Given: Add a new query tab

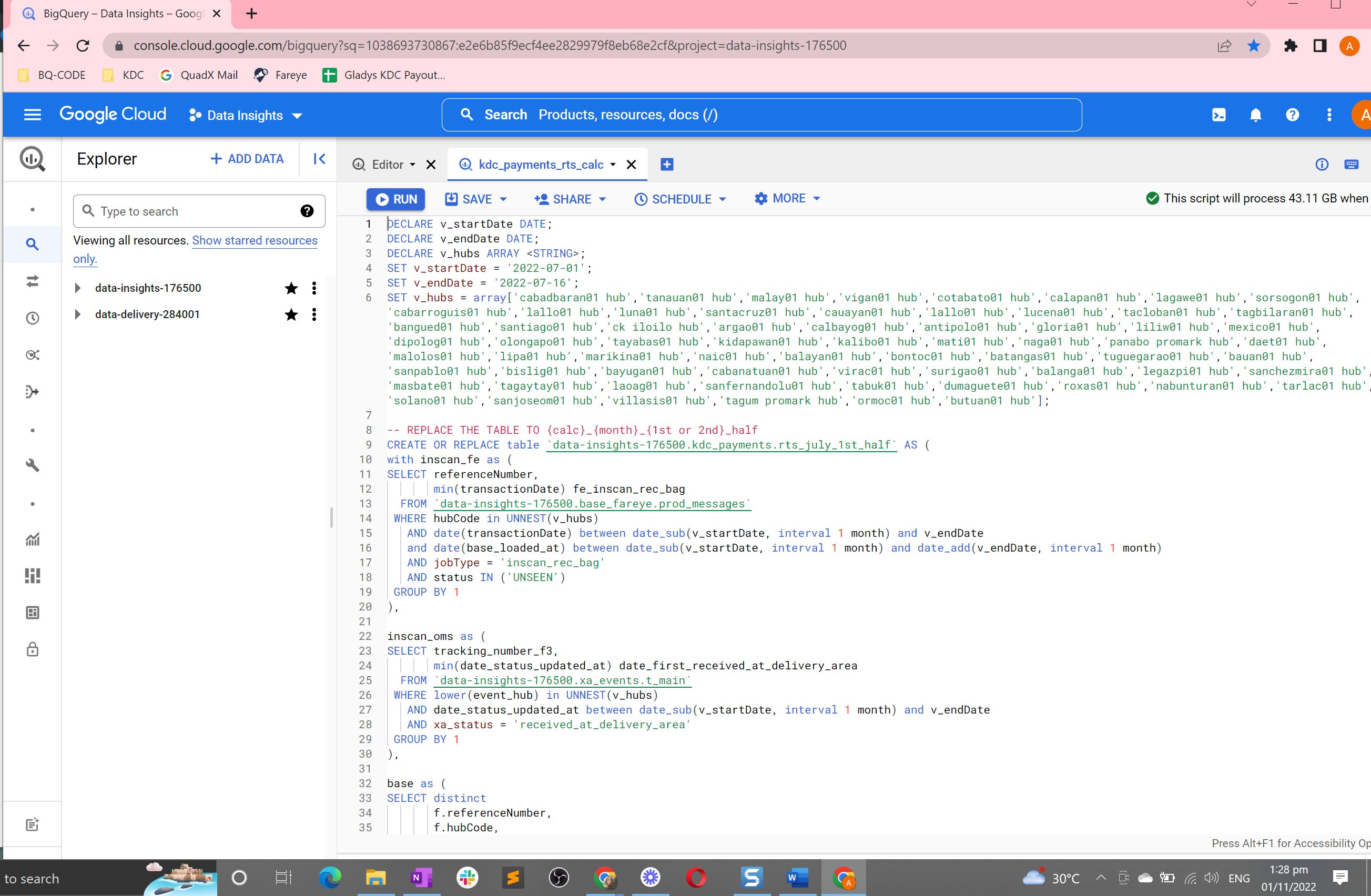Looking at the screenshot, I should coord(666,165).
